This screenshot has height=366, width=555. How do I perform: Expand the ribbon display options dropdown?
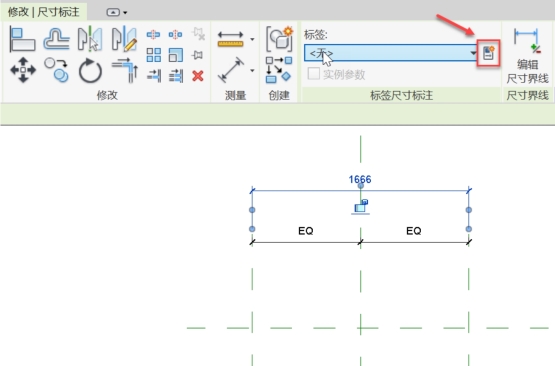coord(117,12)
